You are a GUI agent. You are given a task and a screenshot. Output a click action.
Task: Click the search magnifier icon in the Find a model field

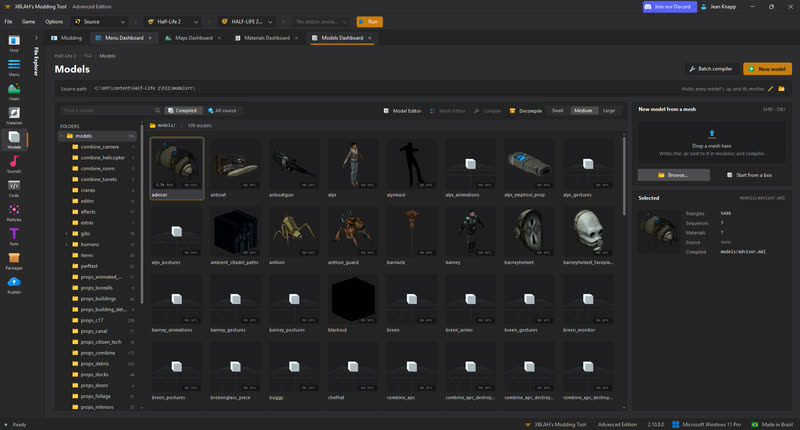pos(158,110)
